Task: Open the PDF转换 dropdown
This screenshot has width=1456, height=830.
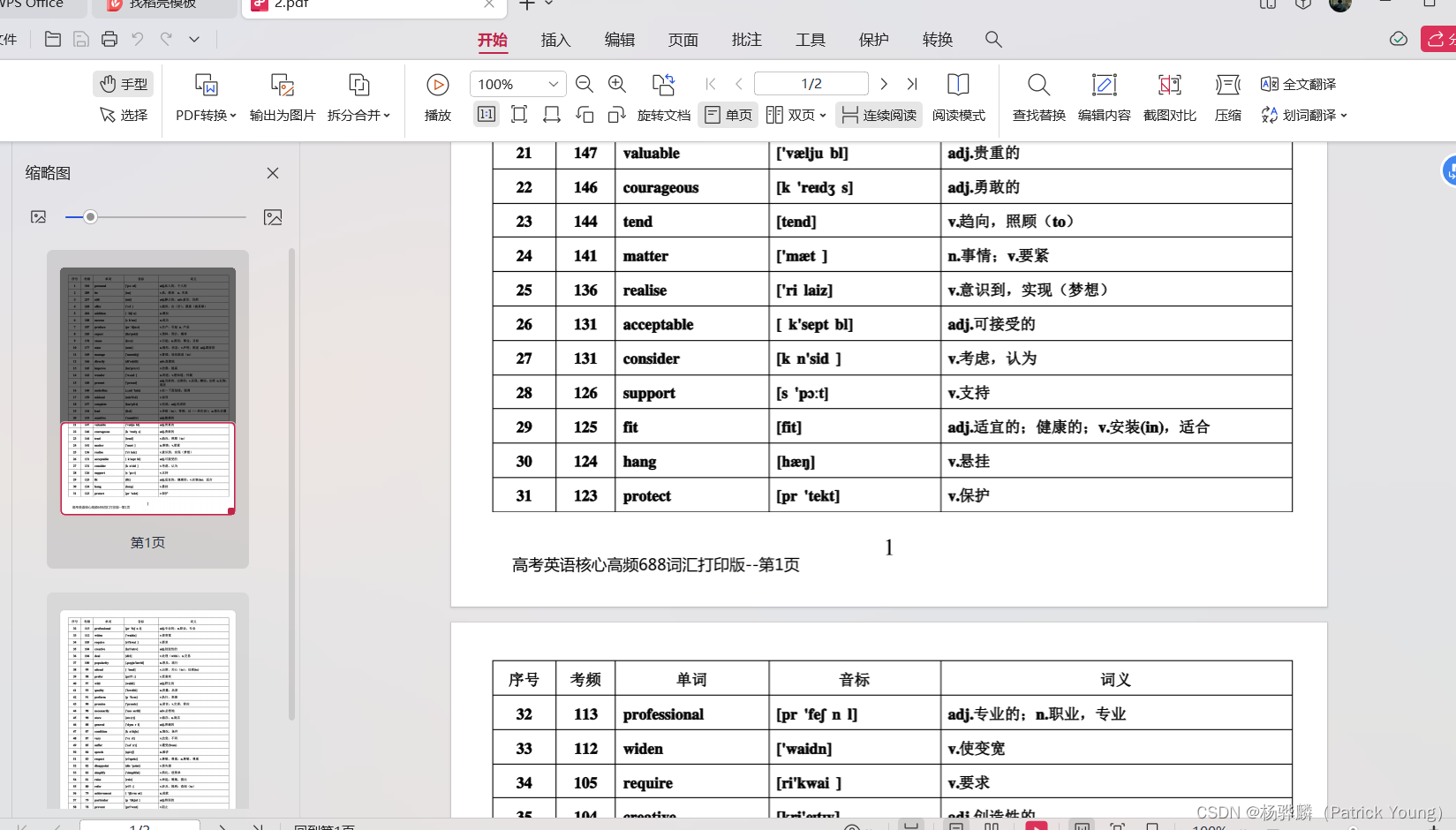Action: tap(206, 98)
